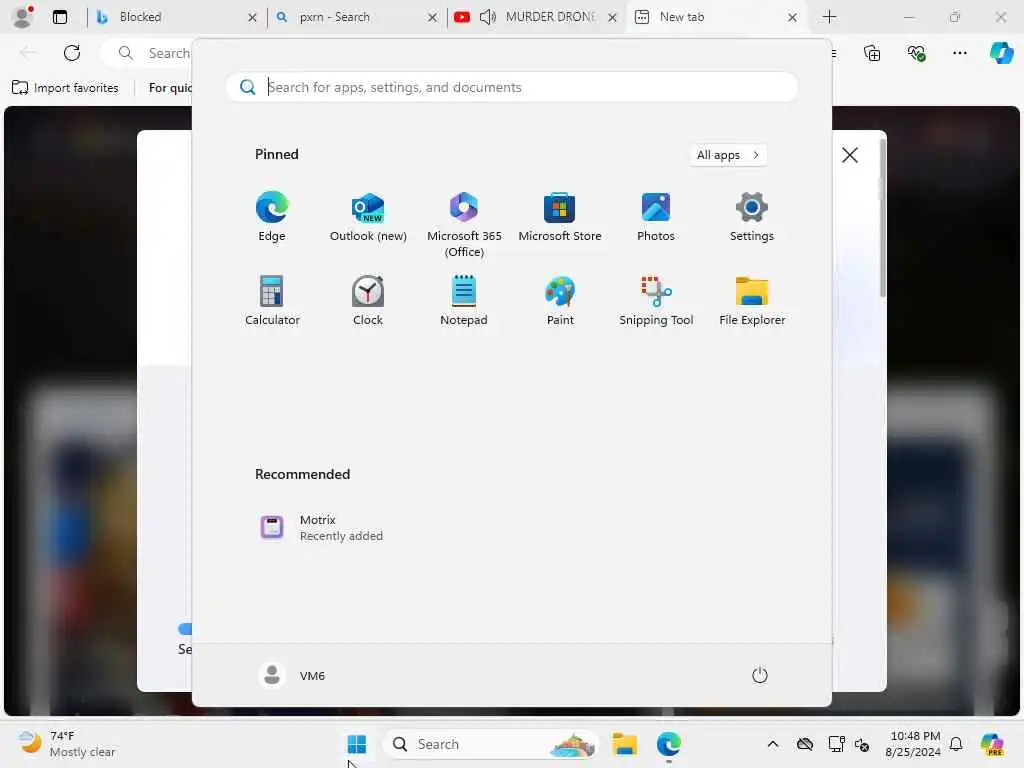Screen dimensions: 1024x768
Task: Mute the MURDER DRONE tab audio
Action: 488,17
